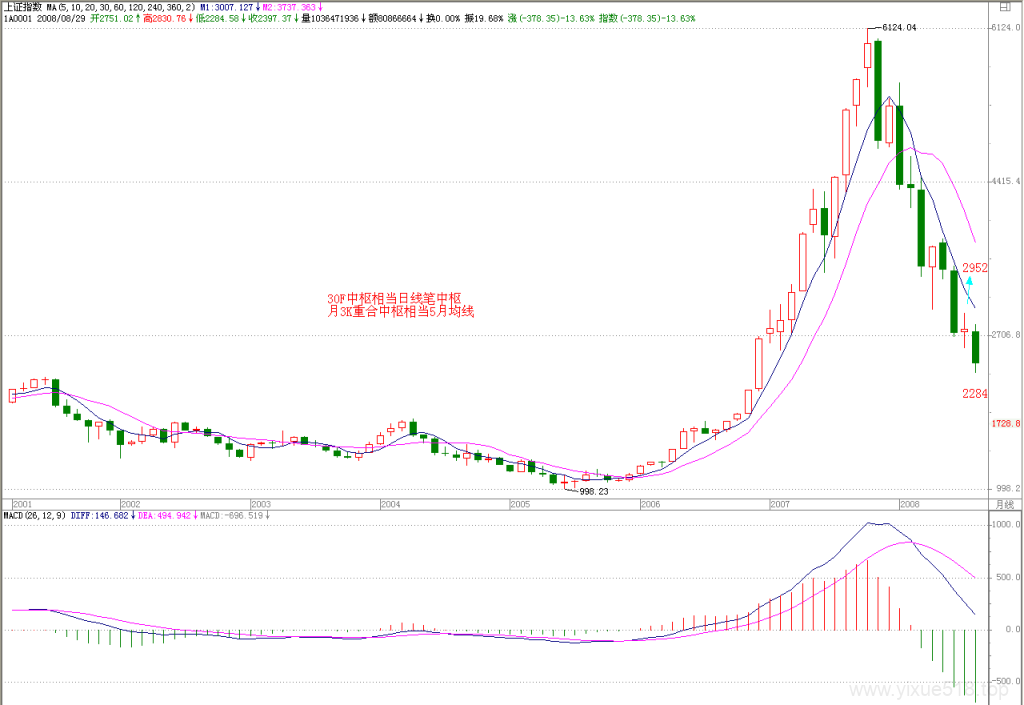Select the MACD(26,12,9) indicator label
The height and width of the screenshot is (705, 1024).
[35, 516]
